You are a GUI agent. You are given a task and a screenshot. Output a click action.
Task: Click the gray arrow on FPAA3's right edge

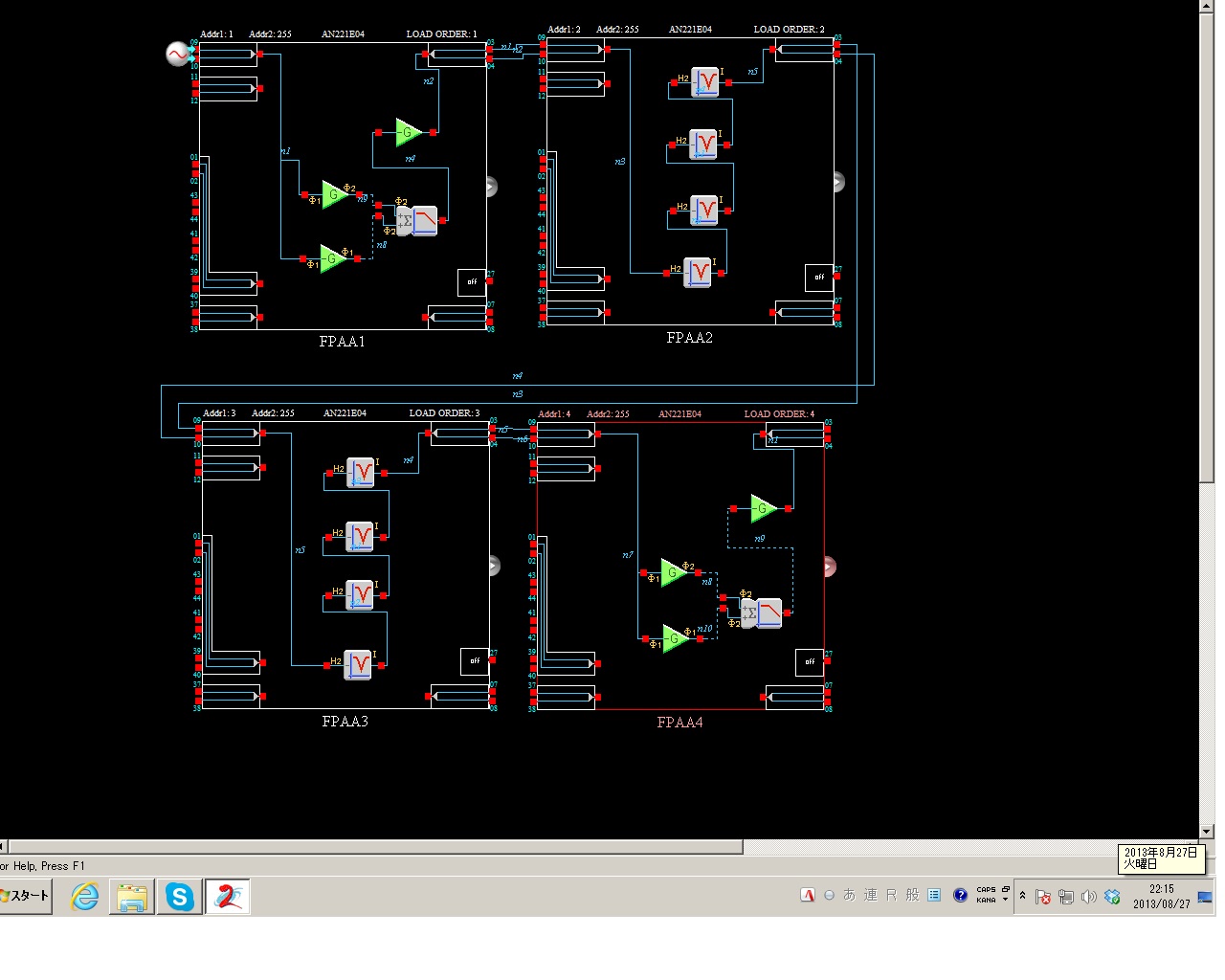(x=494, y=566)
